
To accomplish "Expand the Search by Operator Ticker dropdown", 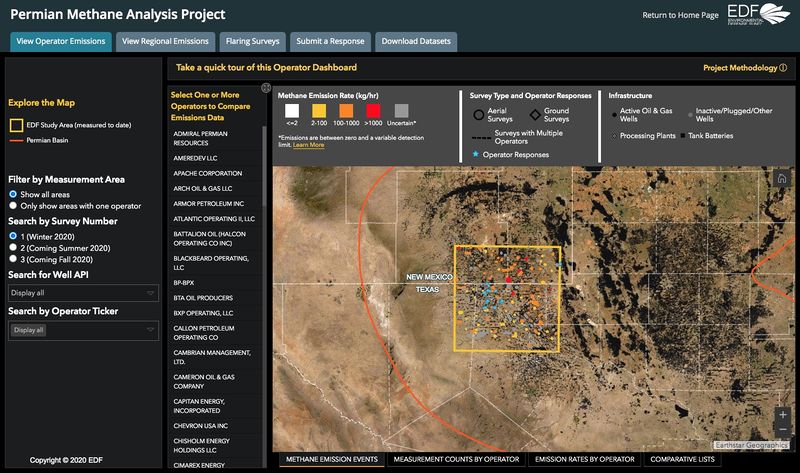I will 83,330.
